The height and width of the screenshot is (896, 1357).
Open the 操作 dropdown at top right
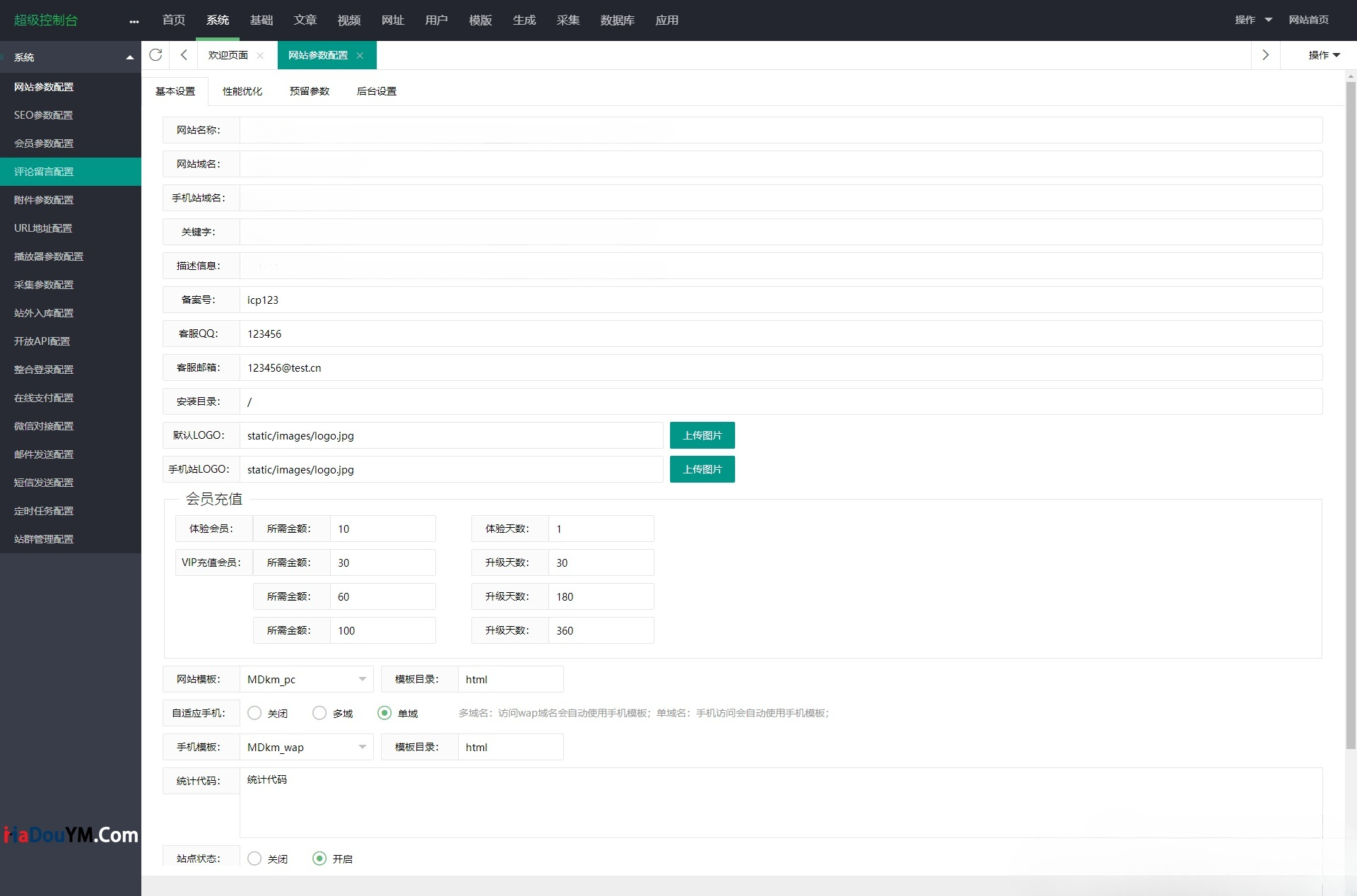1251,20
